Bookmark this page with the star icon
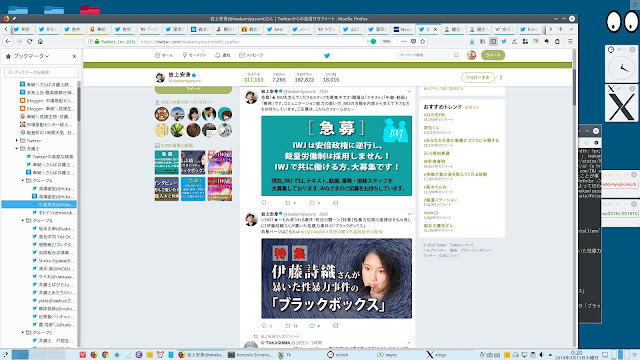The height and width of the screenshot is (360, 640). tap(422, 41)
